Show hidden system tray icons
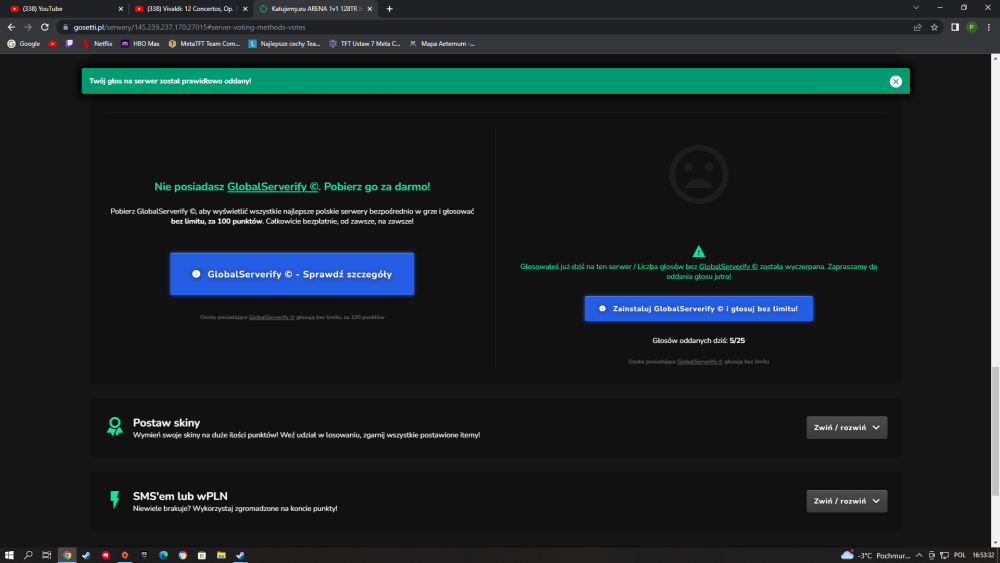The height and width of the screenshot is (563, 1000). (919, 555)
